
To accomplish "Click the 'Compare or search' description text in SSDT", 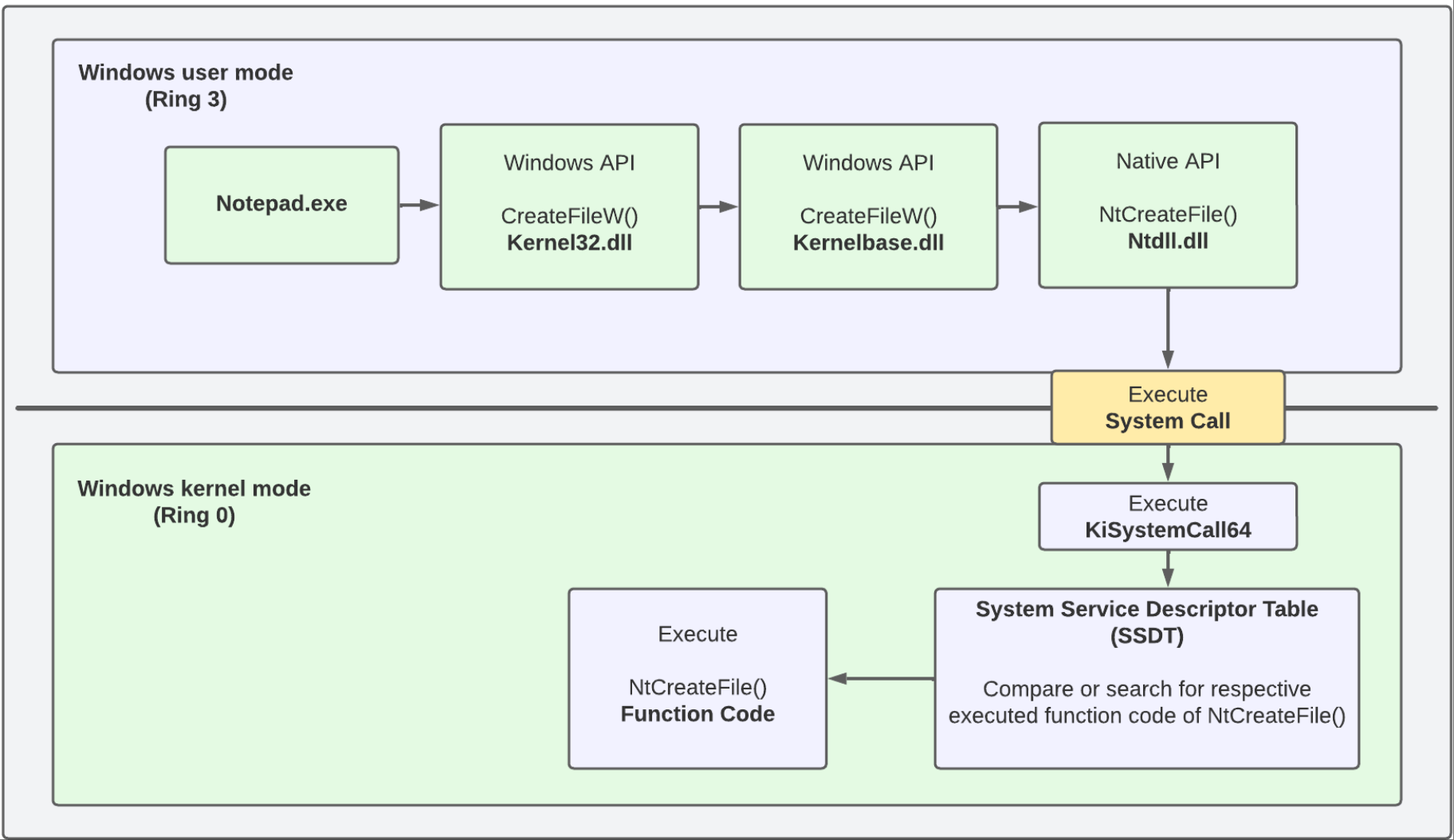I will [1146, 702].
